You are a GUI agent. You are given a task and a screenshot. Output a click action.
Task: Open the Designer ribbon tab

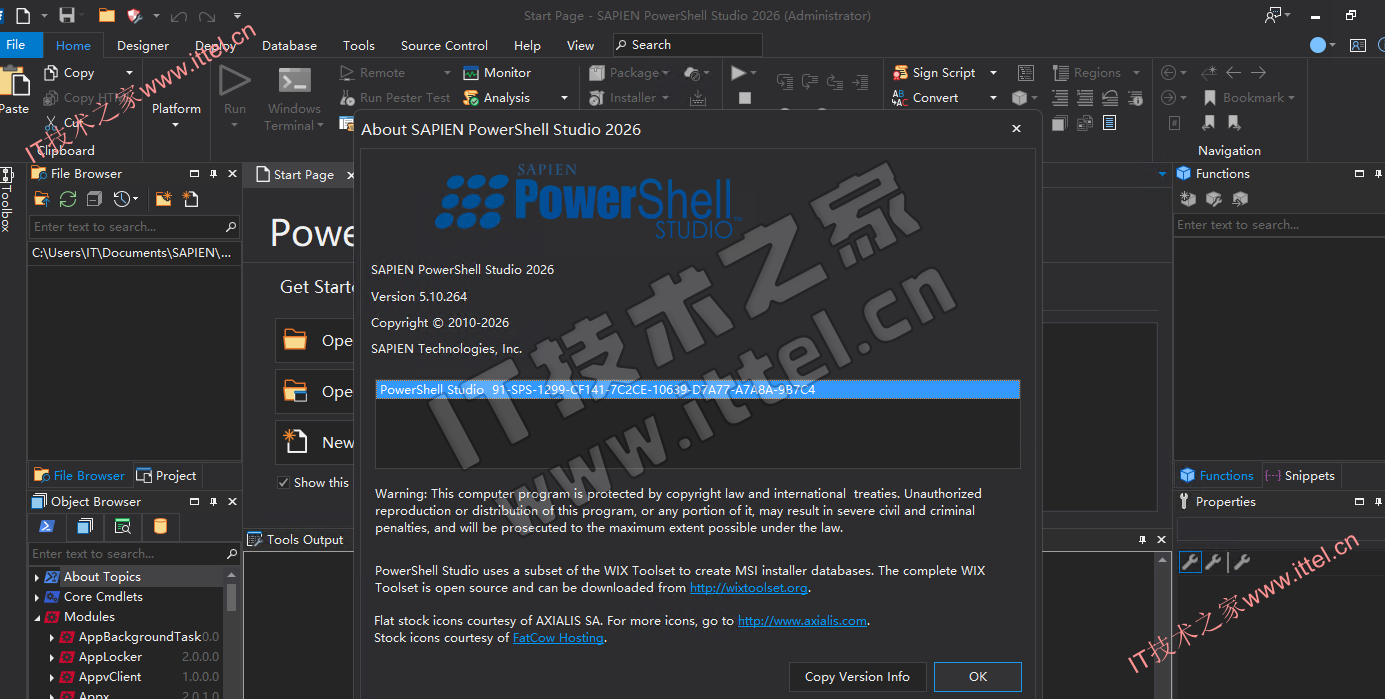click(143, 45)
